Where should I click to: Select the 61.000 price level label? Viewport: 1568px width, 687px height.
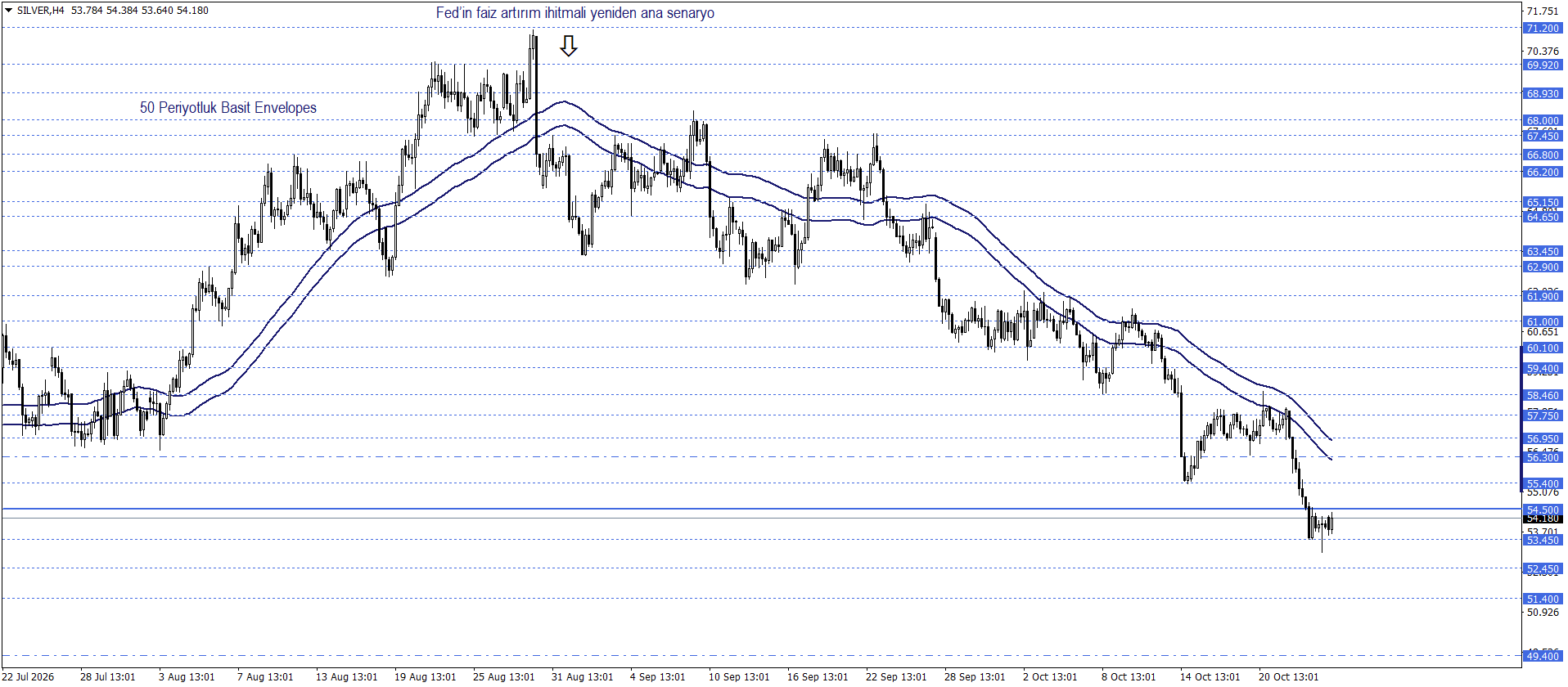tap(1543, 322)
